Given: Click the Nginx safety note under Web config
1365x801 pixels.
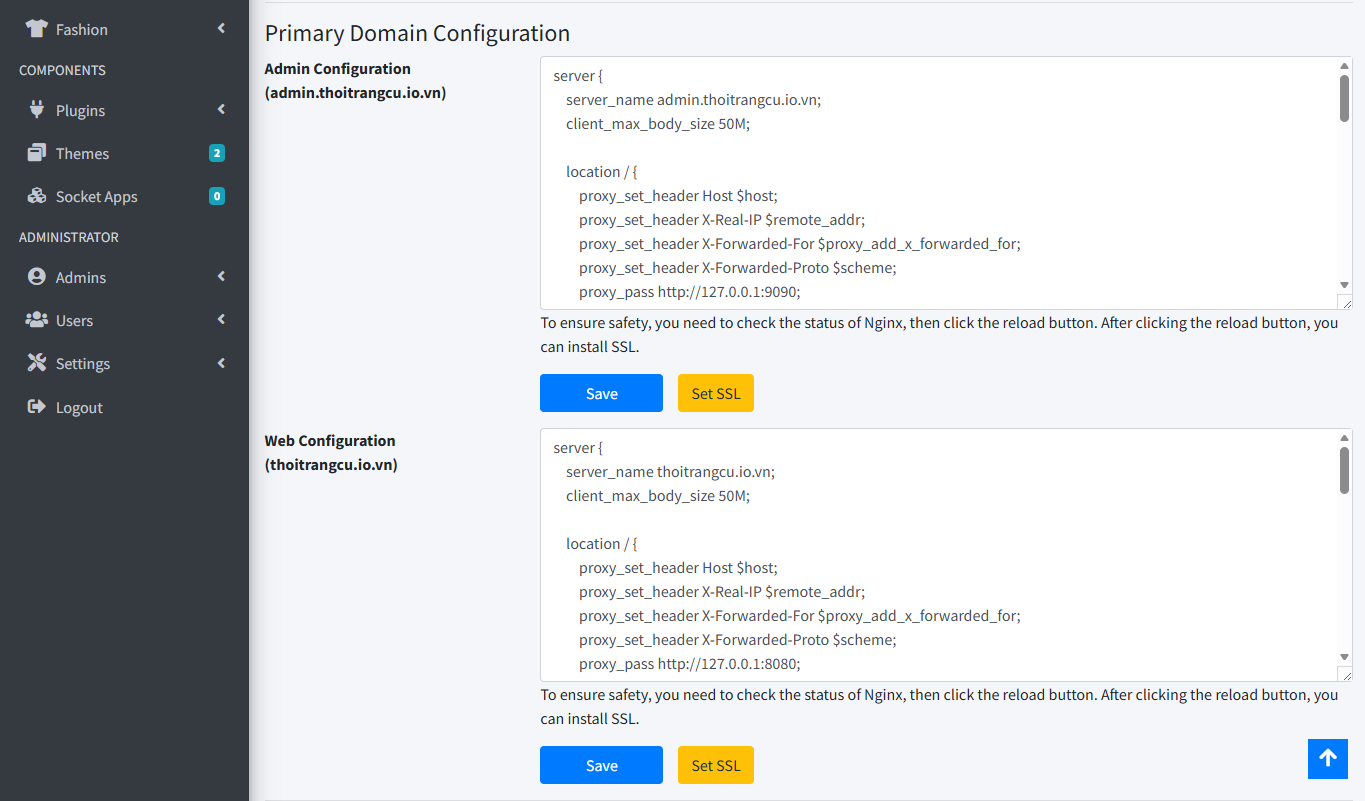Looking at the screenshot, I should click(x=939, y=707).
